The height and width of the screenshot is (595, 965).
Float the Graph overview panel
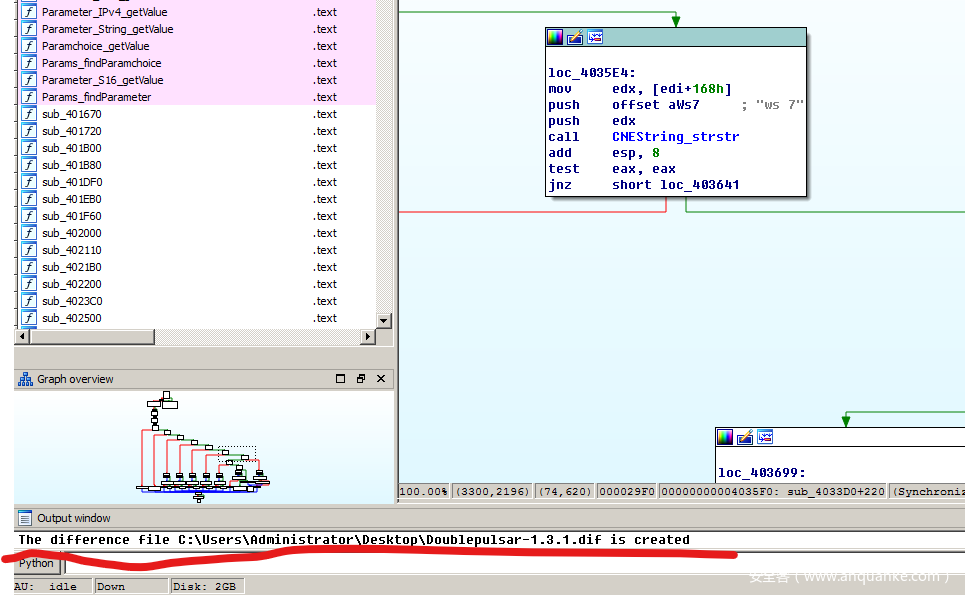tap(361, 379)
